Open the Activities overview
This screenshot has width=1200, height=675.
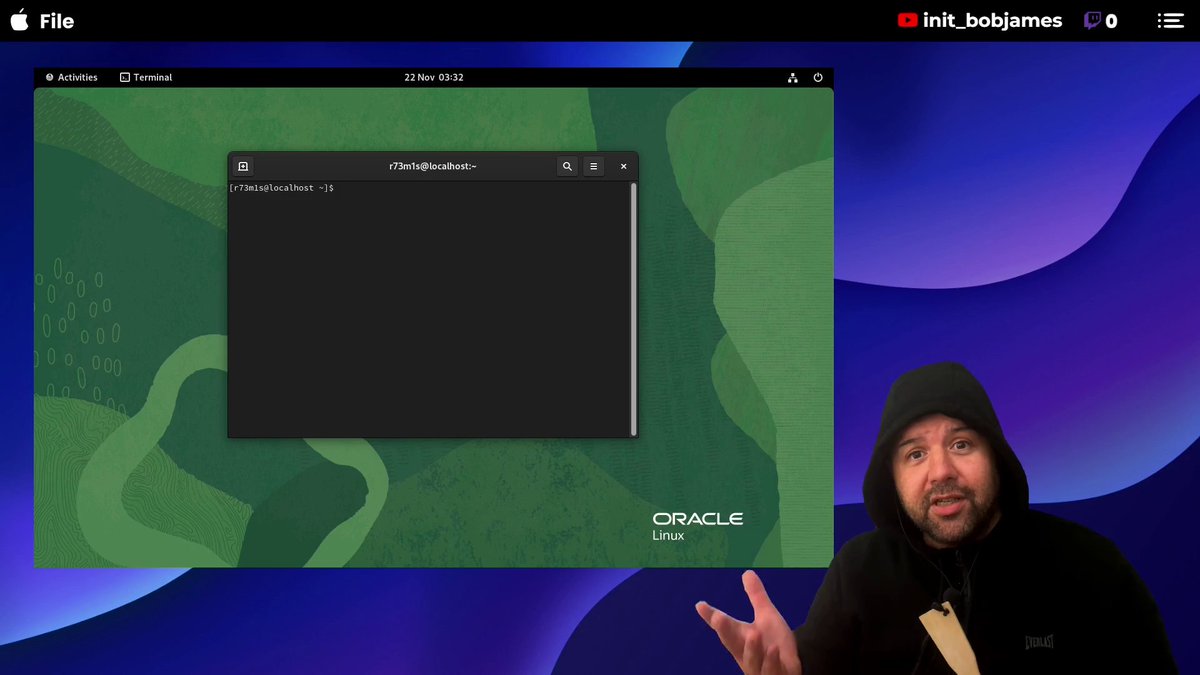point(71,77)
